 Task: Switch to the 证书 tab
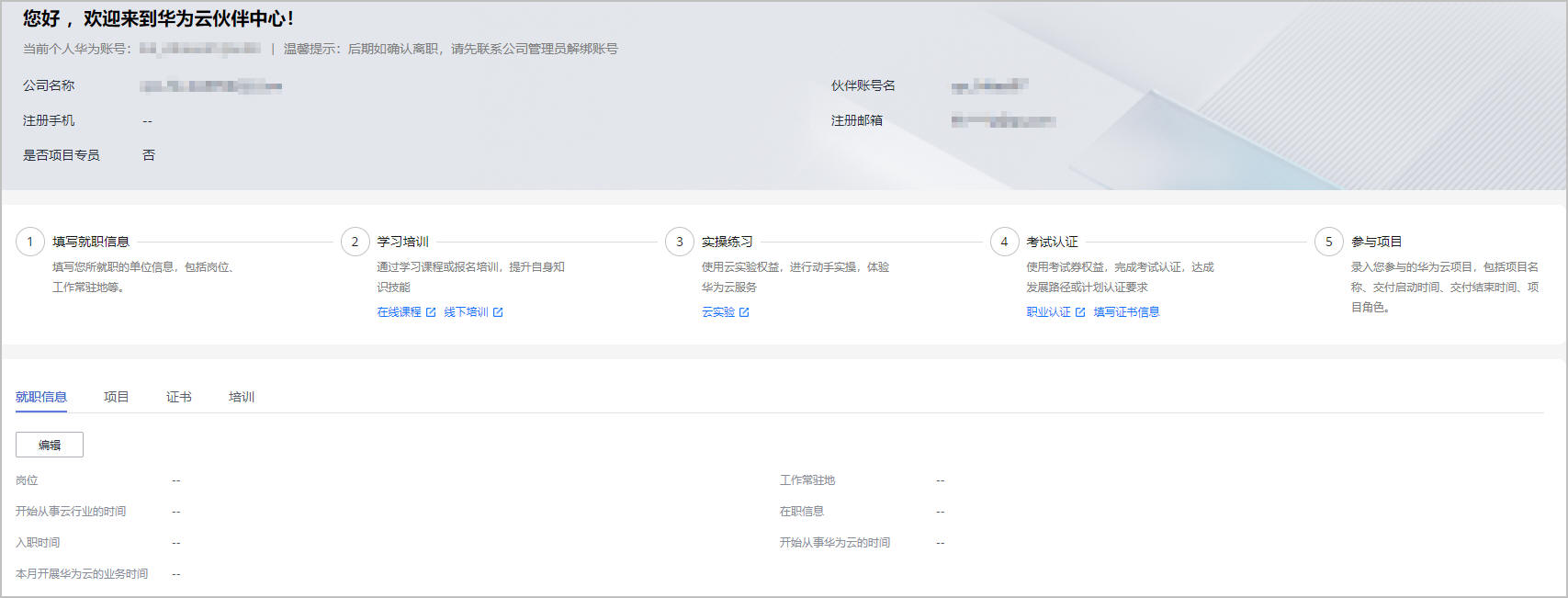pyautogui.click(x=178, y=397)
